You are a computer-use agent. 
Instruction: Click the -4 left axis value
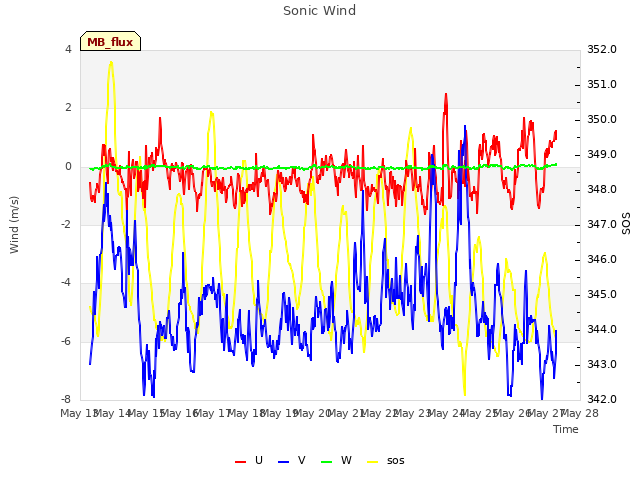[x=66, y=282]
